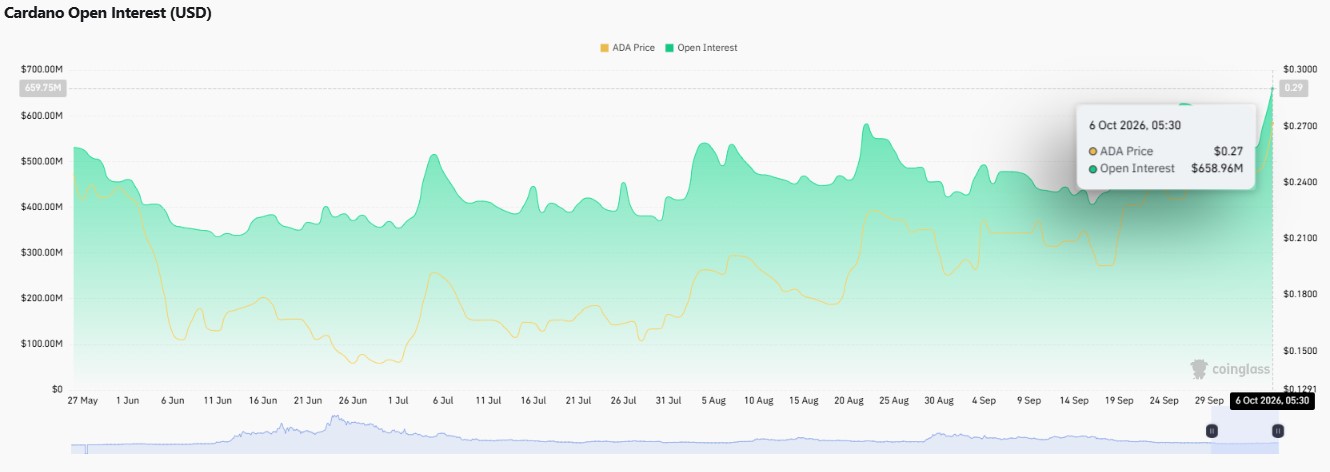
Task: Click the $658.96M Open Interest tooltip value
Action: point(1217,168)
